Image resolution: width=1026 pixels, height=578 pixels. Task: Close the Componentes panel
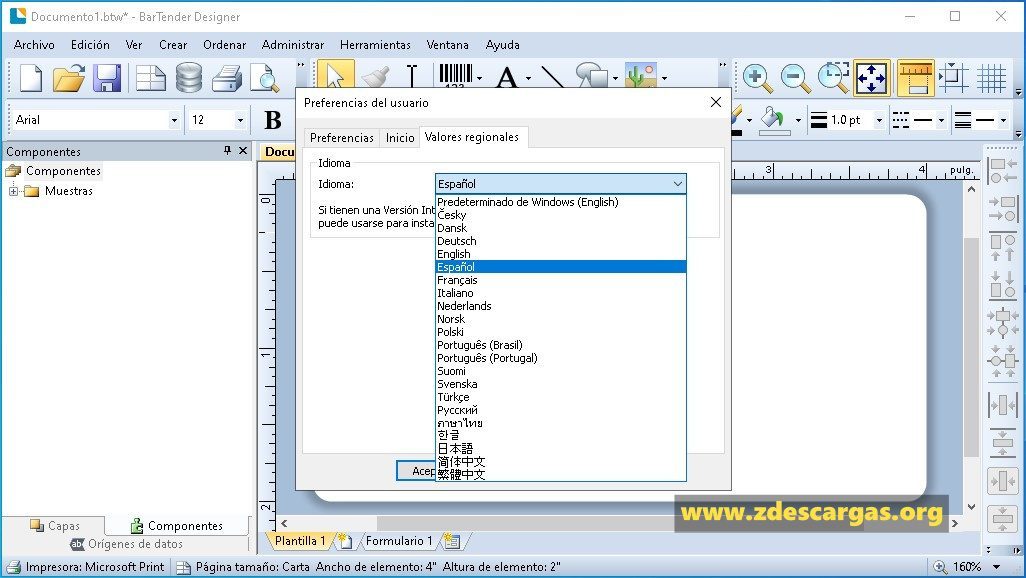[243, 151]
